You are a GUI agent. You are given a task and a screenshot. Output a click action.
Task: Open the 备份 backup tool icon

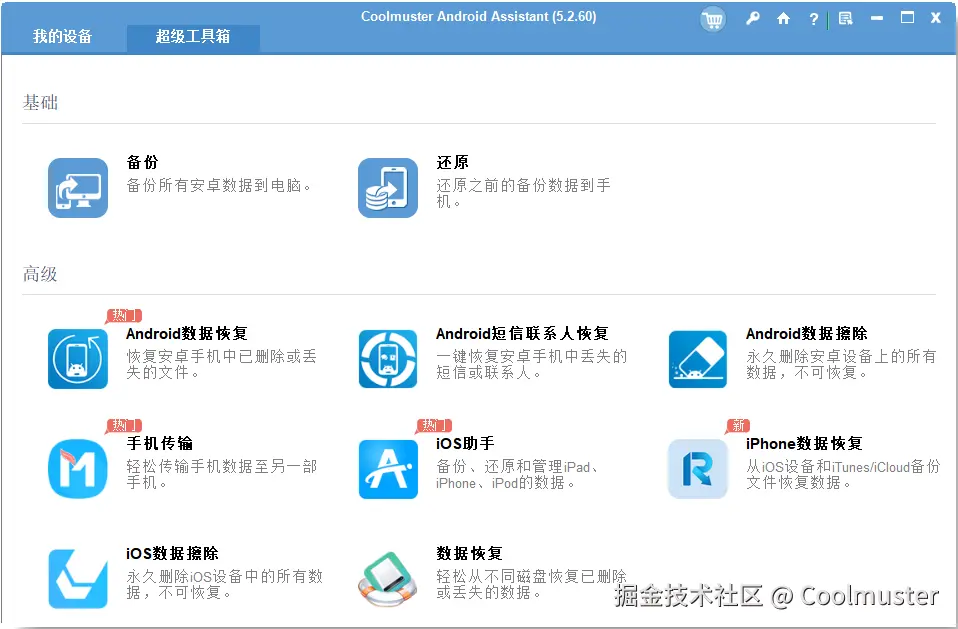tap(78, 188)
